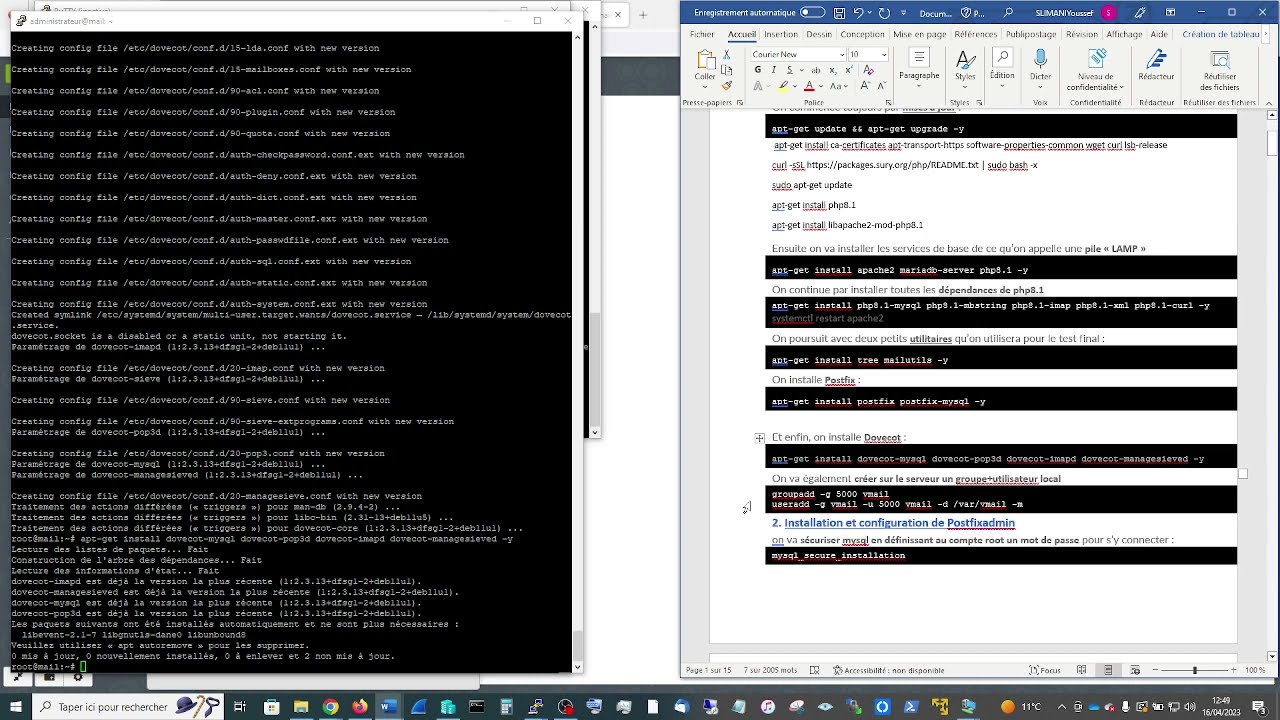Select the Mode Lecture reading view icon
The image size is (1280, 720).
(x=1082, y=670)
